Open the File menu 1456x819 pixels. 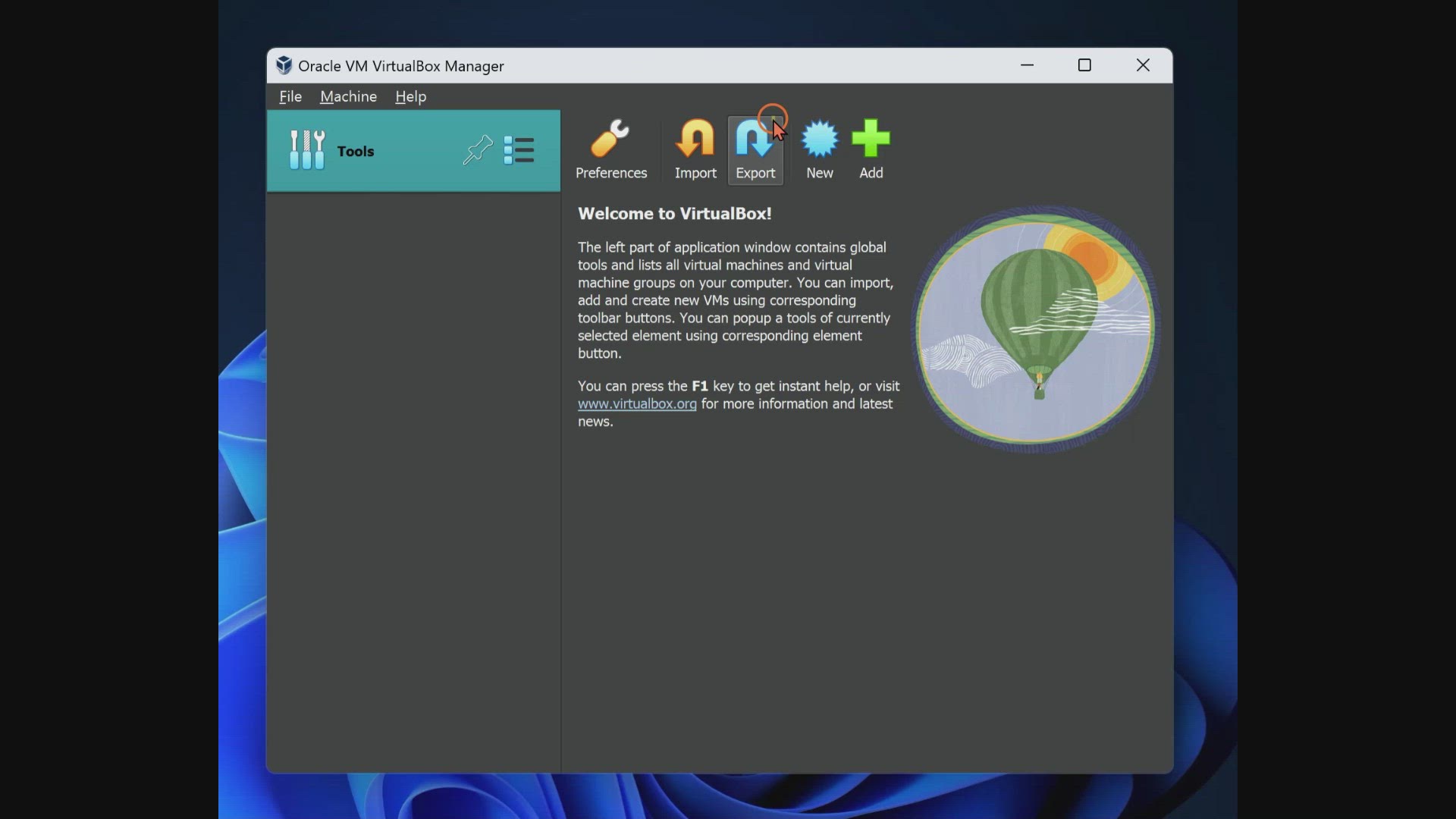pyautogui.click(x=290, y=96)
